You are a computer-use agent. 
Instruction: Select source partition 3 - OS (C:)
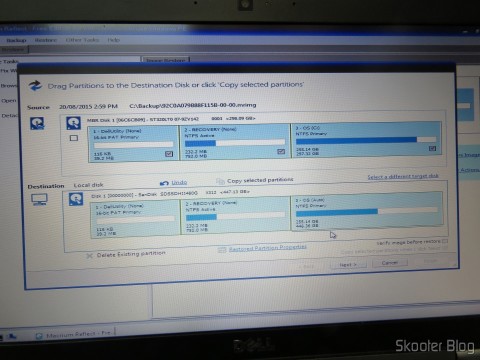(366, 139)
